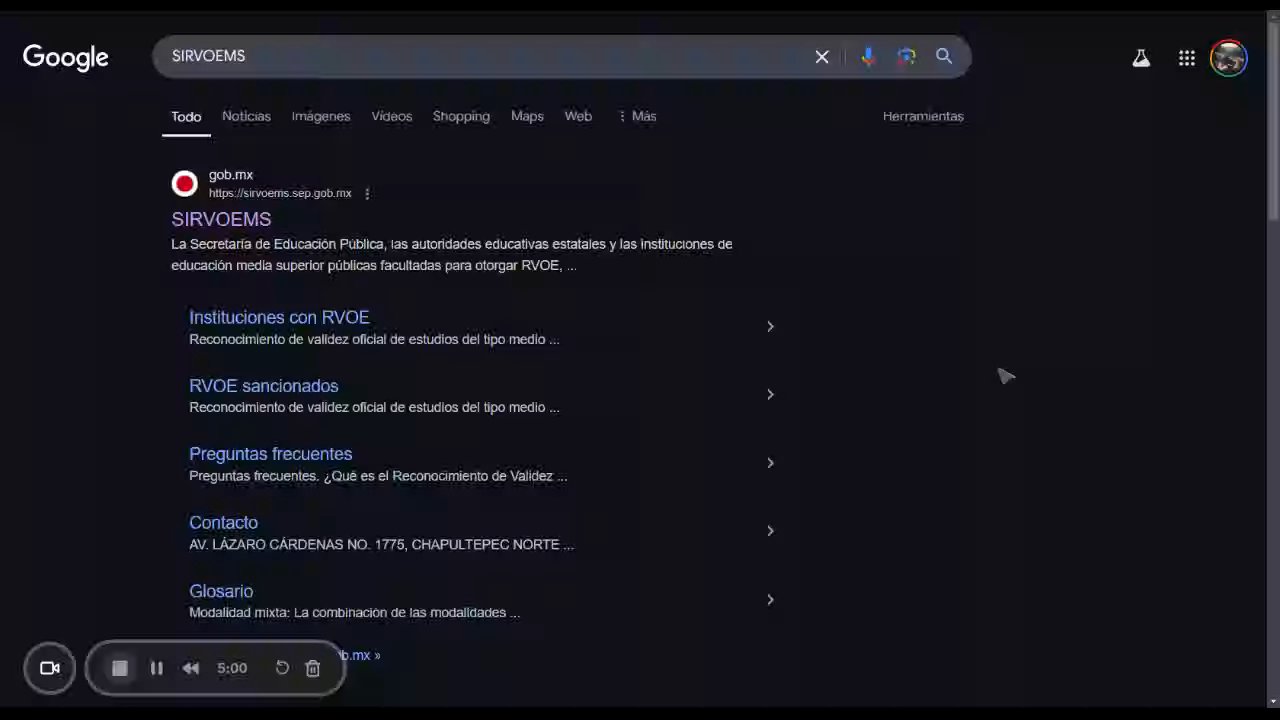Switch to the Shopping tab
The height and width of the screenshot is (720, 1280).
461,116
